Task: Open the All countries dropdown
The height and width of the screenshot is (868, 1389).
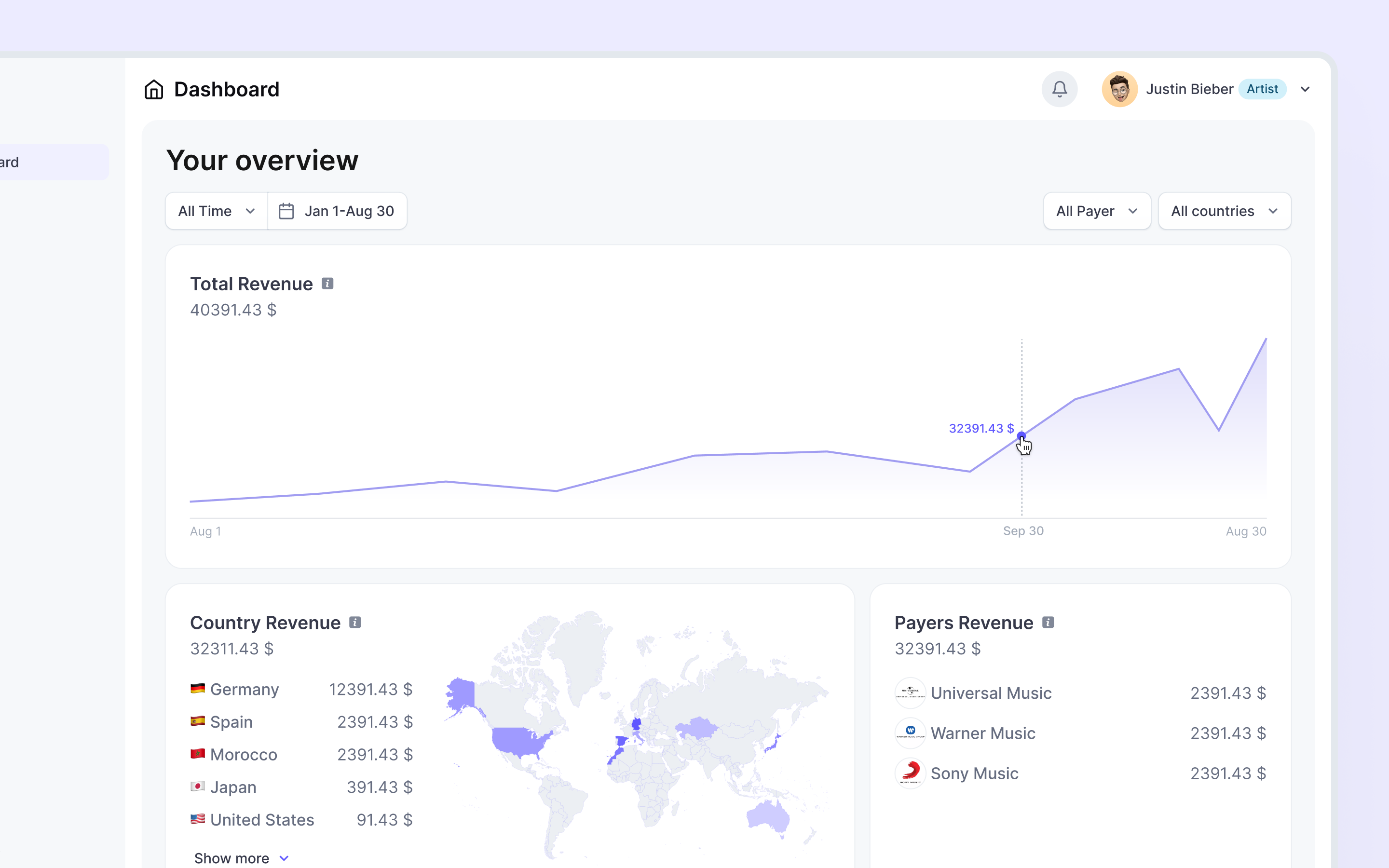Action: click(x=1224, y=211)
